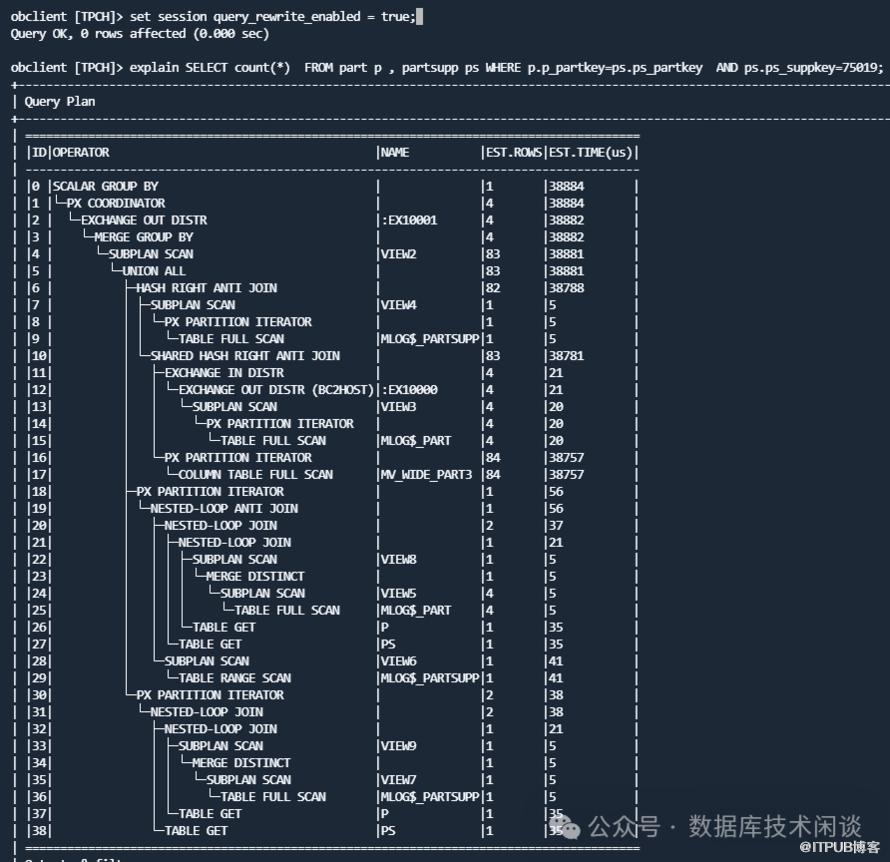Click the VIEW6 name cell
Image resolution: width=890 pixels, height=862 pixels.
(398, 661)
